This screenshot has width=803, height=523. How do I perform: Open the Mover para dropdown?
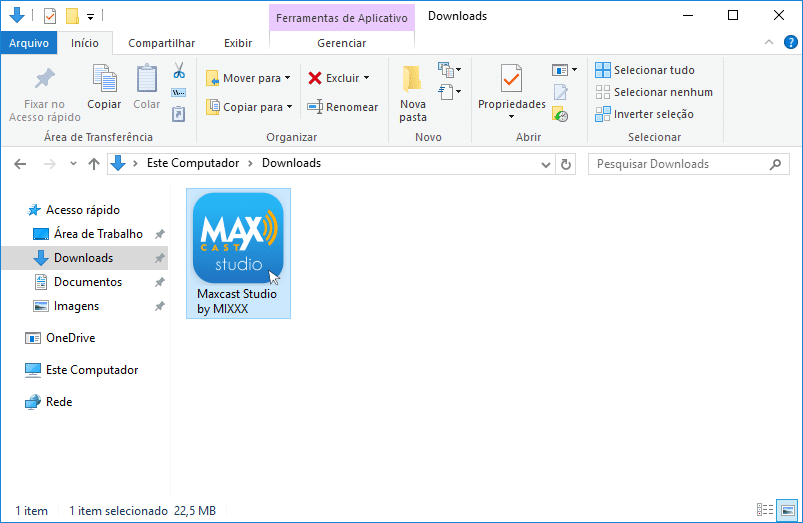(248, 78)
